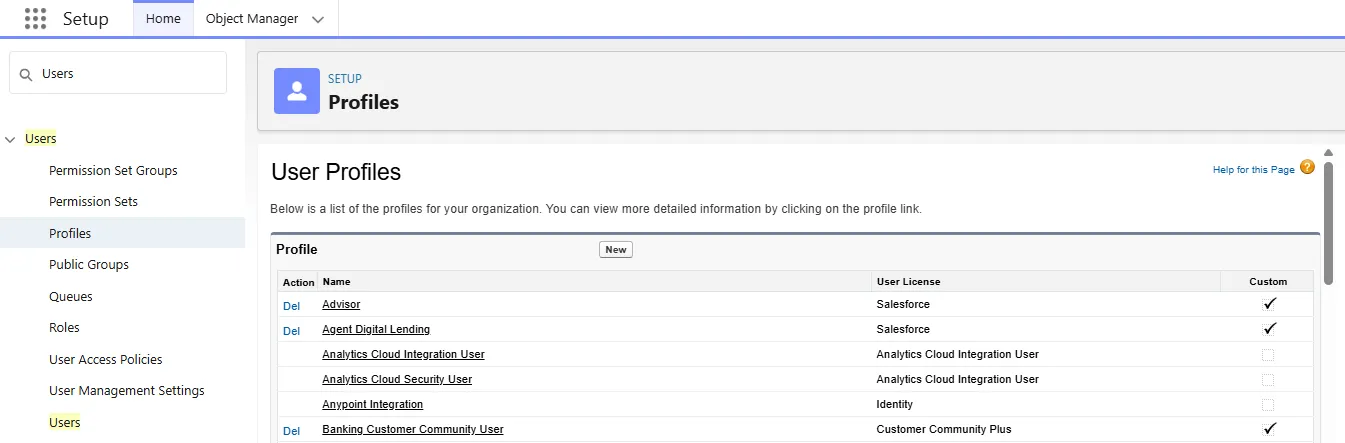
Task: Open the Object Manager dropdown chevron
Action: [x=318, y=19]
